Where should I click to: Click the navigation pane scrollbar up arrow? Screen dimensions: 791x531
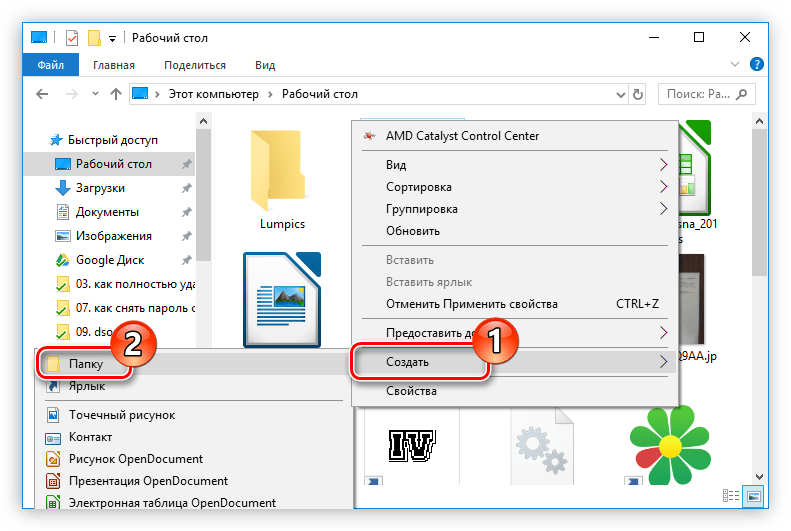[203, 121]
